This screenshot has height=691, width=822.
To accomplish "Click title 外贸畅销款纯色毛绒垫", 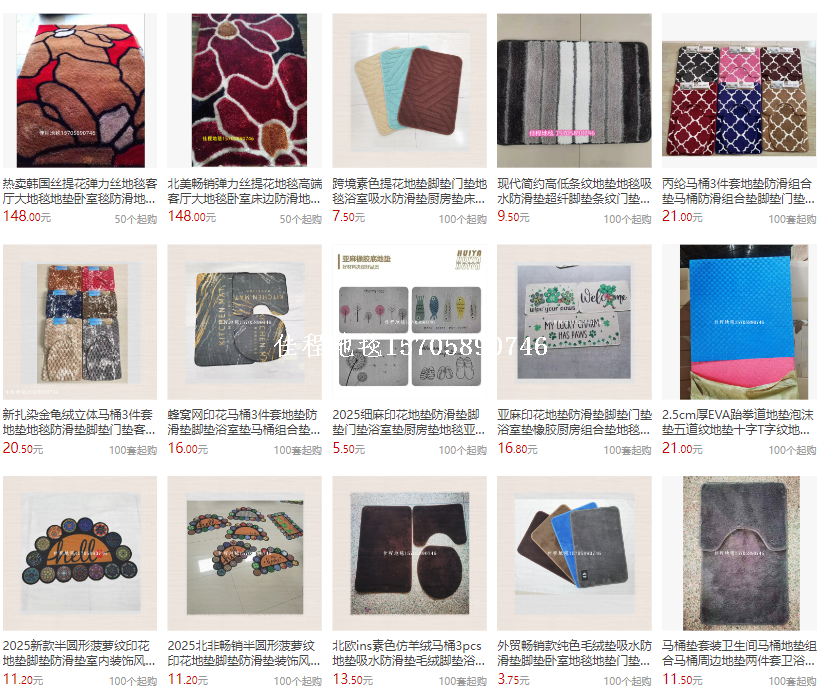I will (574, 653).
